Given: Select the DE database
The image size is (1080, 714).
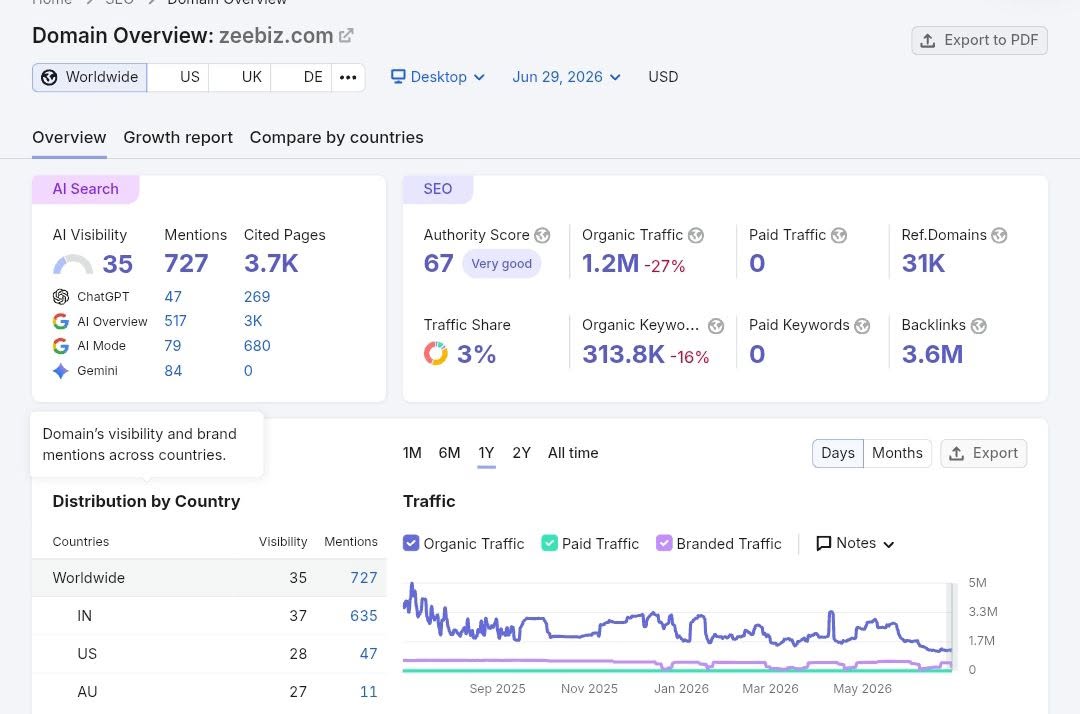Looking at the screenshot, I should point(302,77).
